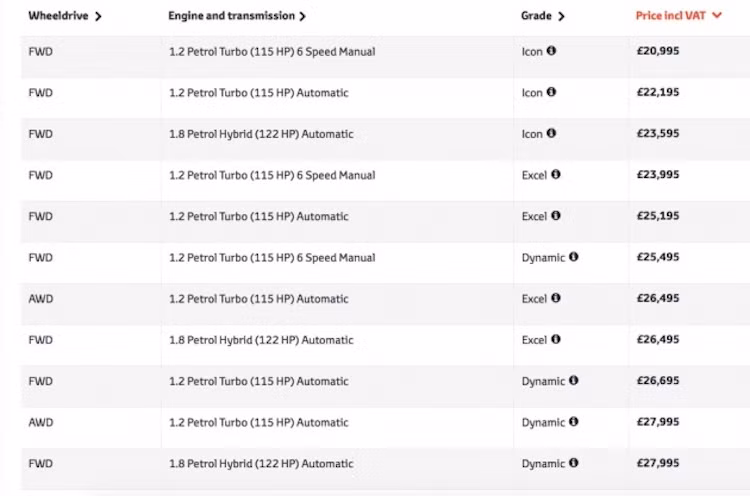Viewport: 750px width, 496px height.
Task: Click Excel info icon in AWD £26,495 row
Action: click(556, 298)
